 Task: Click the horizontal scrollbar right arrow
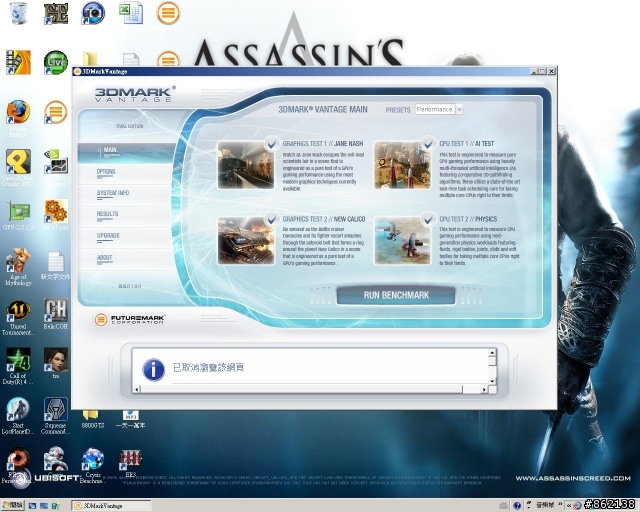click(484, 390)
